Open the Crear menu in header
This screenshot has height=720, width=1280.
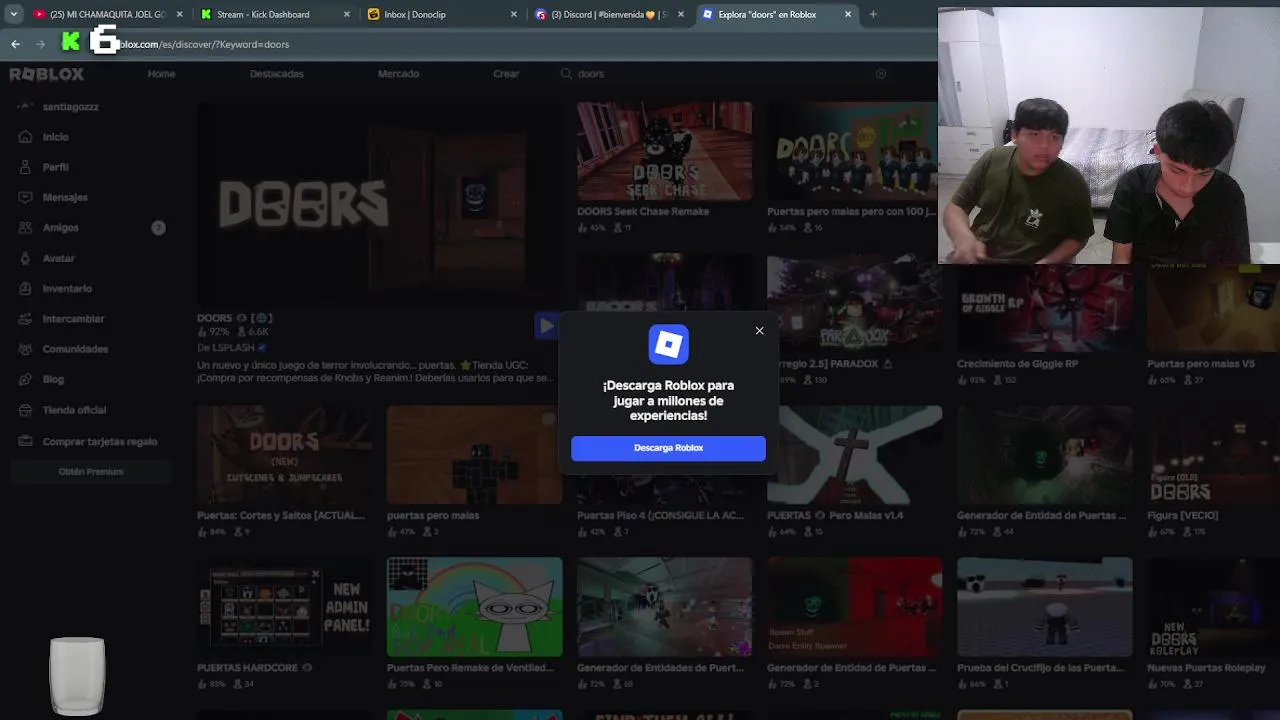click(x=506, y=74)
